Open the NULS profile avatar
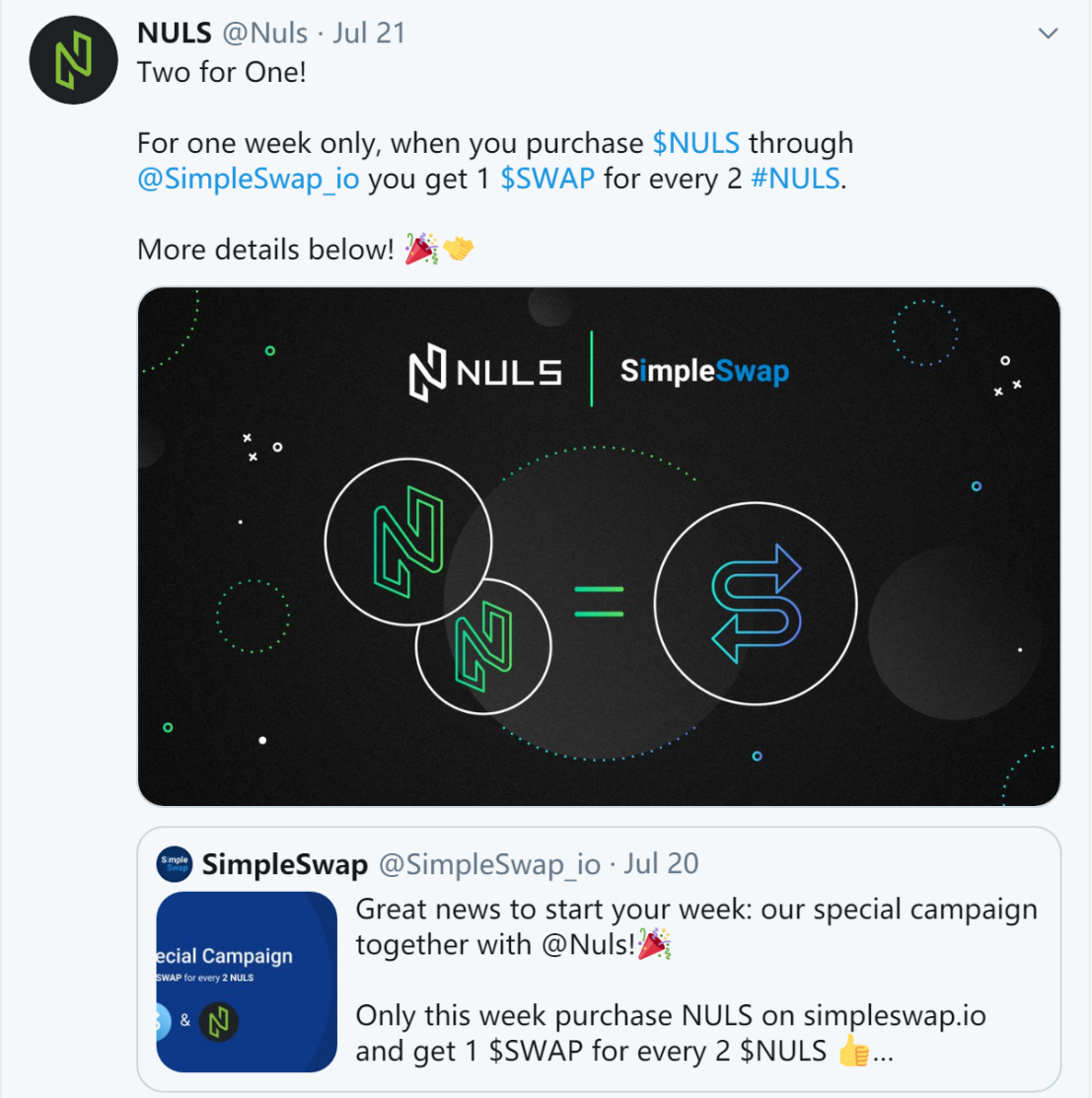Viewport: 1092px width, 1098px height. [x=74, y=60]
